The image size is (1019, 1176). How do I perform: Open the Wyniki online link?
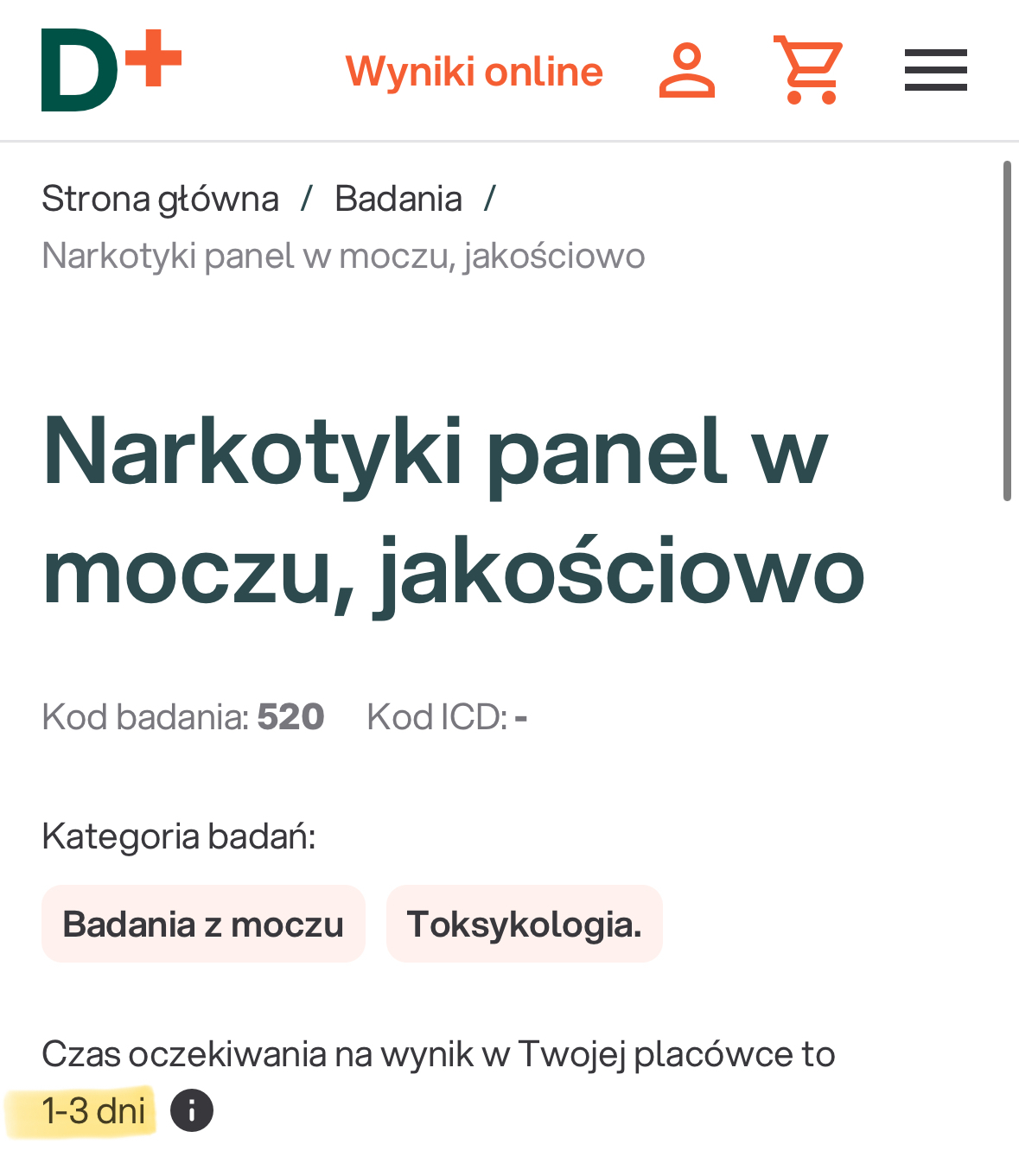click(474, 72)
